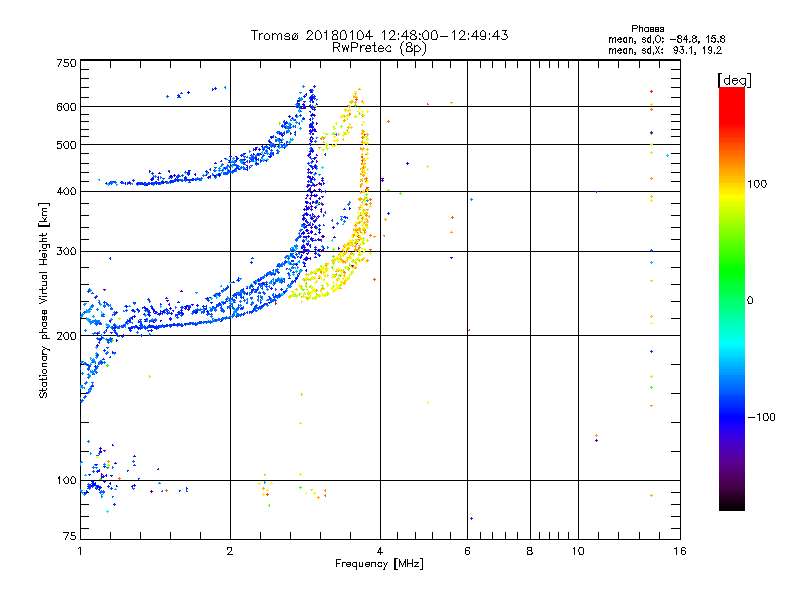Viewport: 800px width, 600px height.
Task: Click the black bottom of the phase colorbar
Action: (x=732, y=503)
